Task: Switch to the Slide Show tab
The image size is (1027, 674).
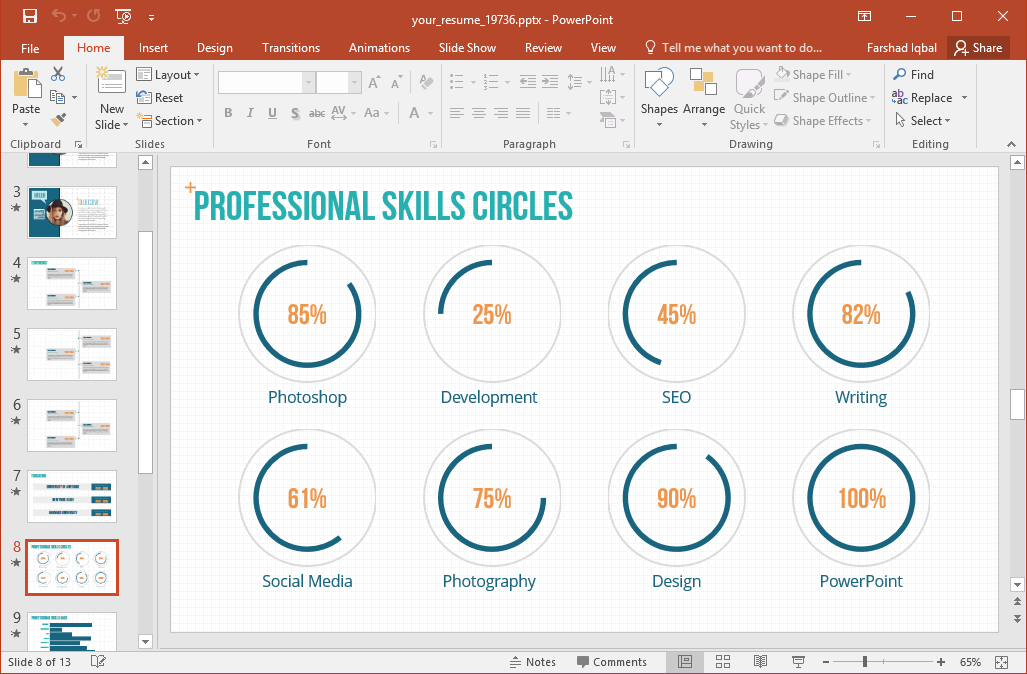Action: (x=467, y=48)
